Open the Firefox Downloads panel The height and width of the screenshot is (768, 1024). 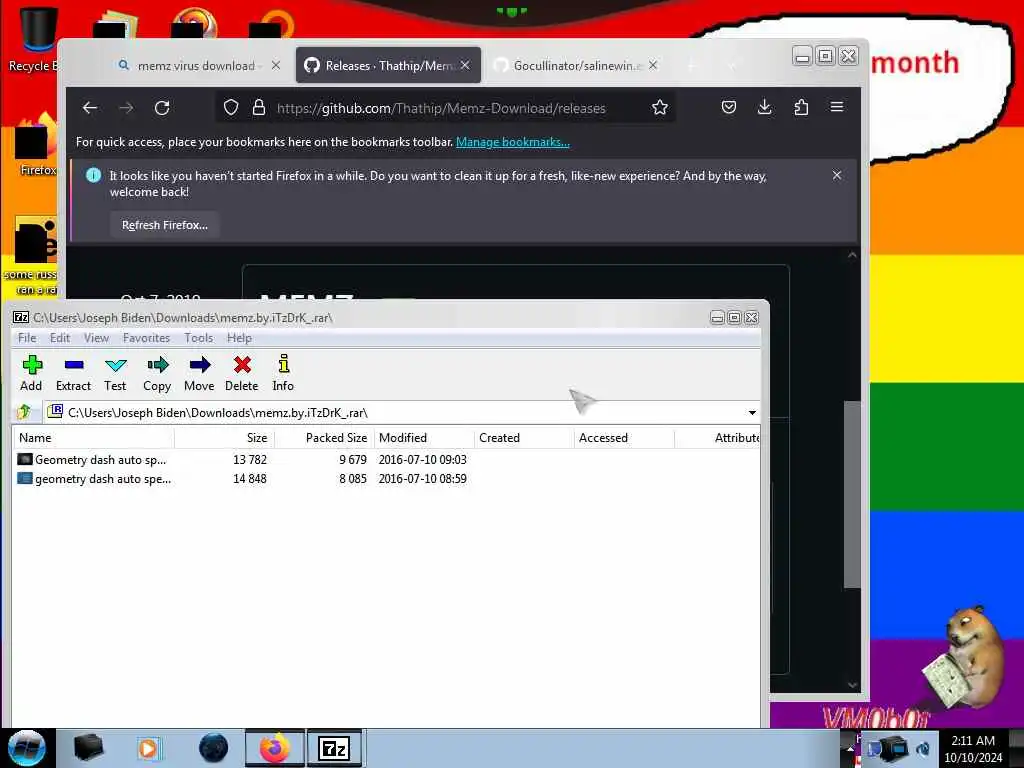tap(765, 107)
